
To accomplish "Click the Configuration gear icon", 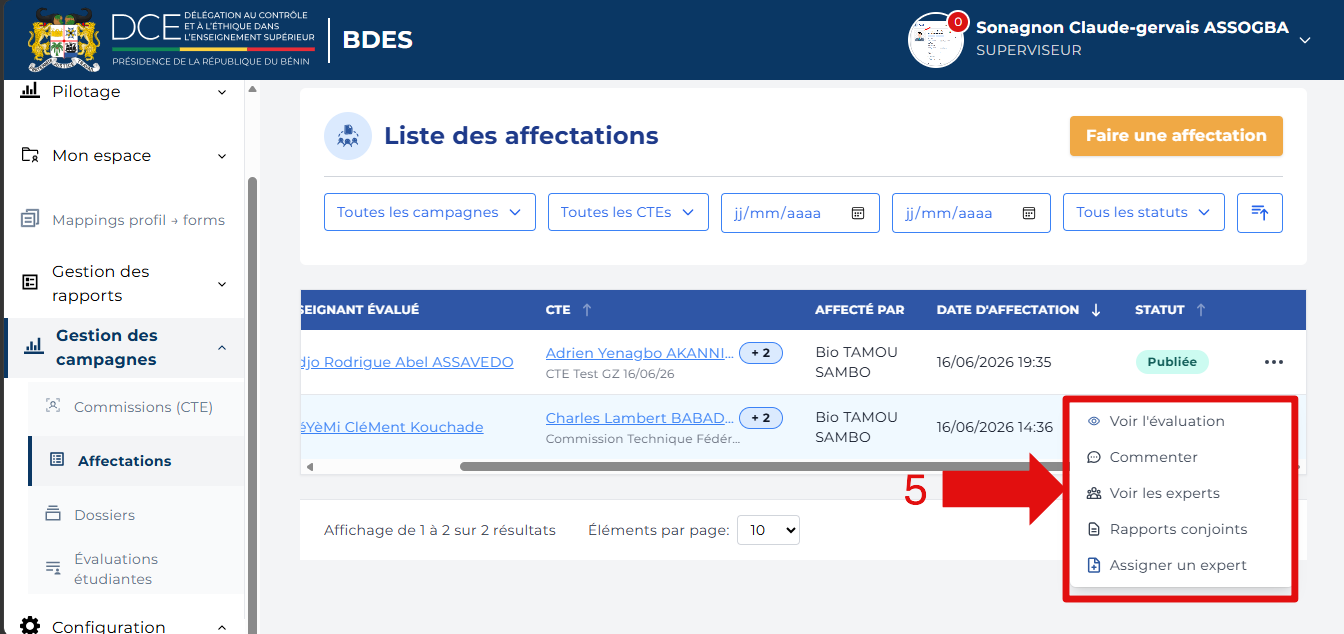I will point(30,626).
